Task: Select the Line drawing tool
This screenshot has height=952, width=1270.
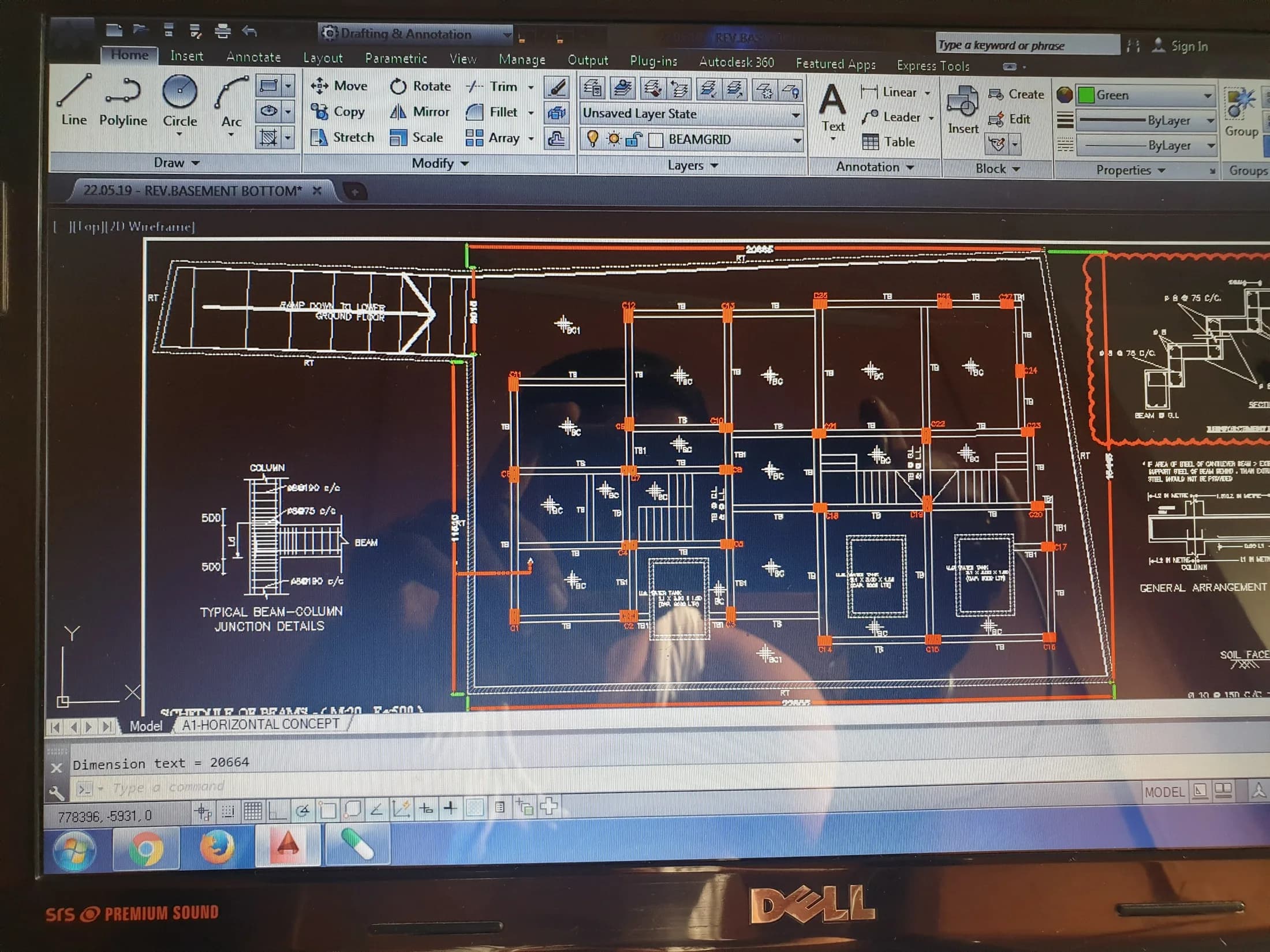Action: pos(74,99)
